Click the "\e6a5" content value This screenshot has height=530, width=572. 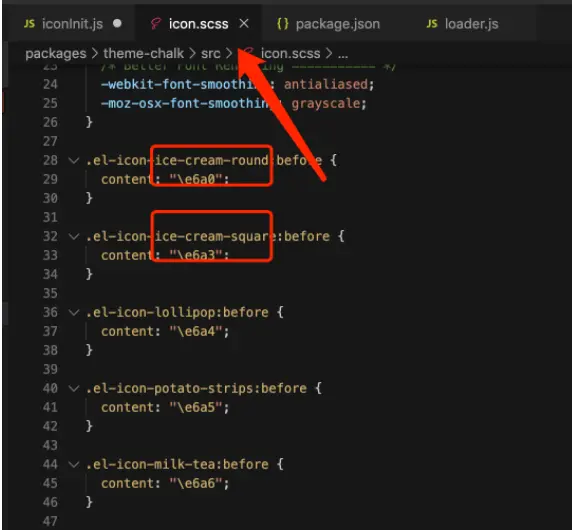point(196,407)
